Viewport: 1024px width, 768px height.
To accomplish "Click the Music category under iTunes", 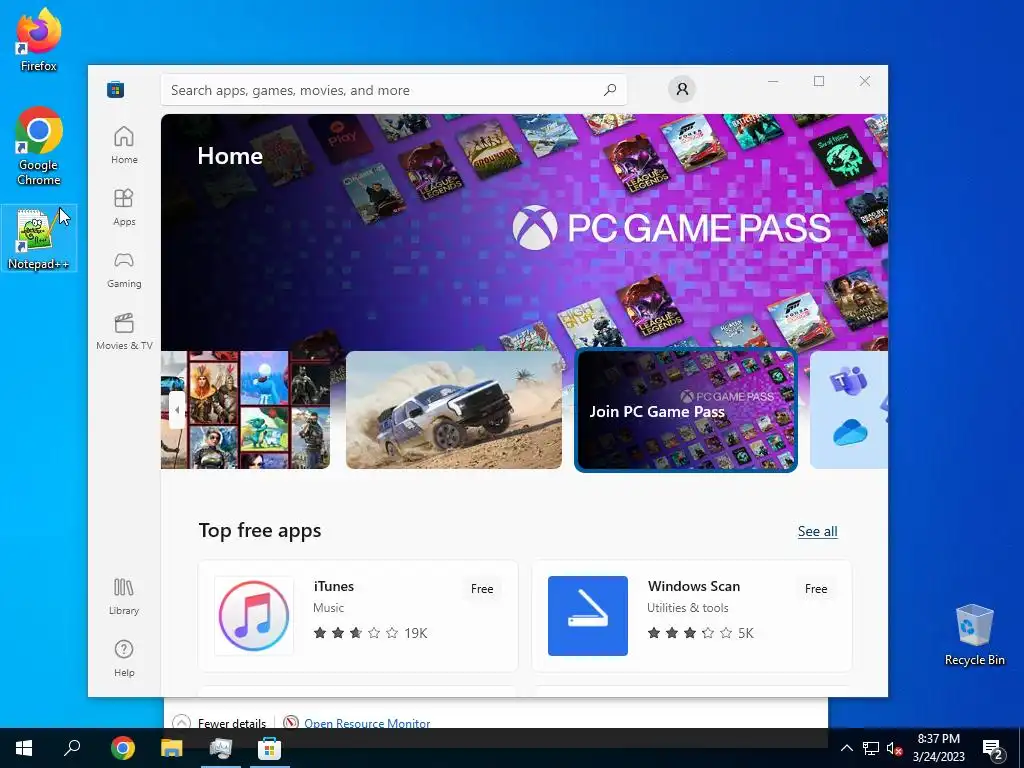I will click(x=328, y=607).
